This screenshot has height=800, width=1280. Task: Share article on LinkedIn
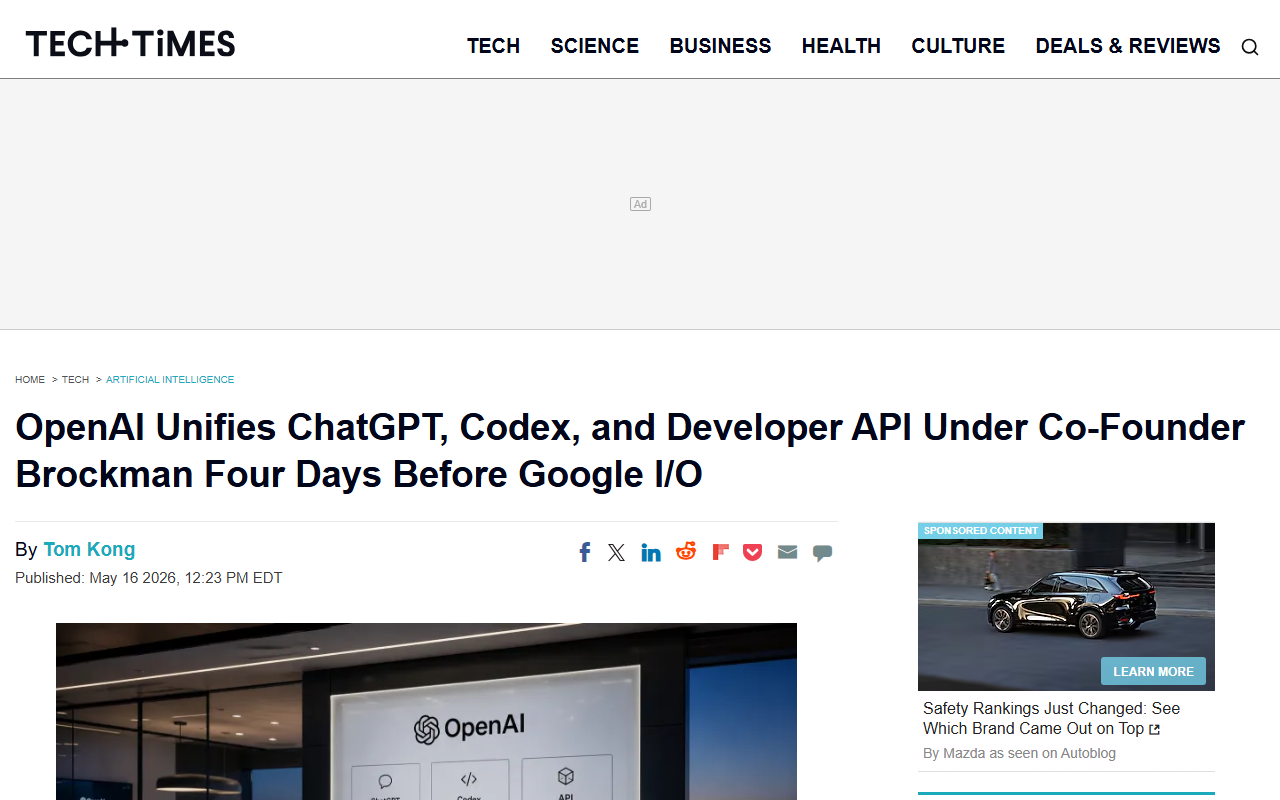(651, 552)
